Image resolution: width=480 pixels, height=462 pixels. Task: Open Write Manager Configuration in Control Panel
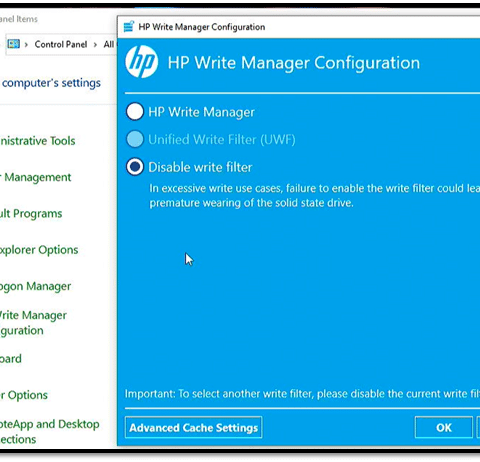33,323
